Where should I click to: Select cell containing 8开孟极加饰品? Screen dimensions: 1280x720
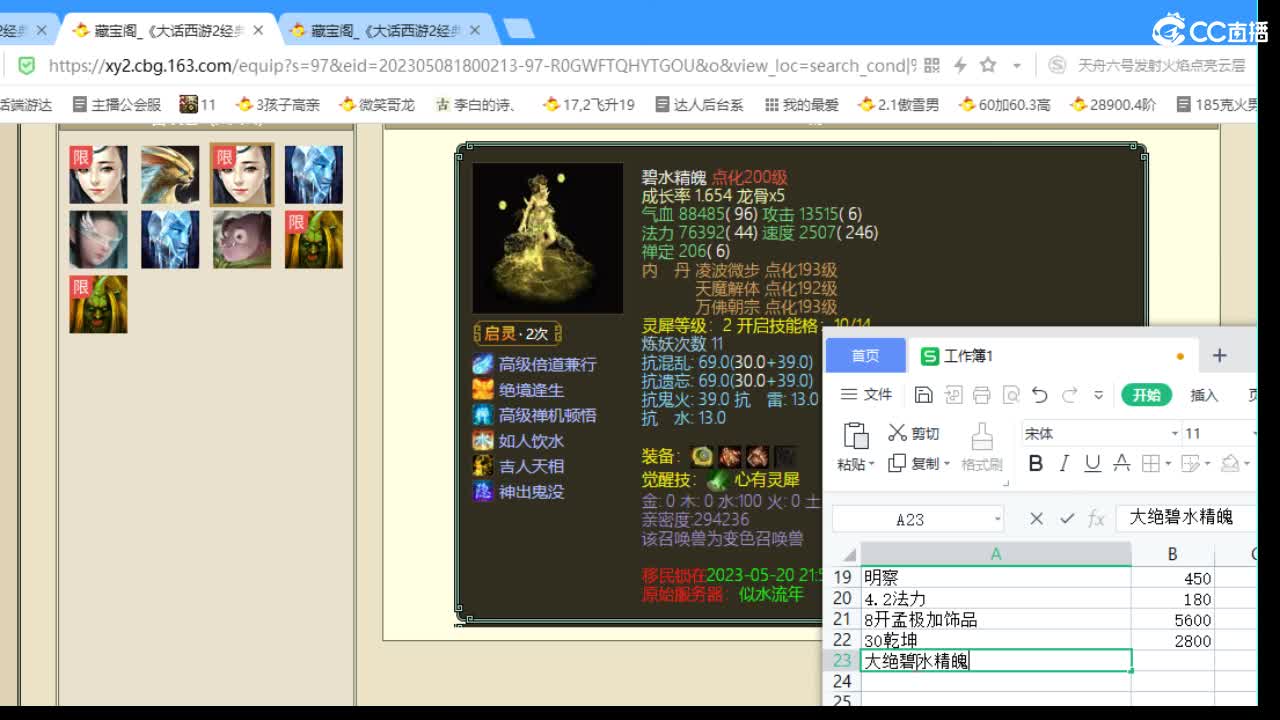coord(996,620)
